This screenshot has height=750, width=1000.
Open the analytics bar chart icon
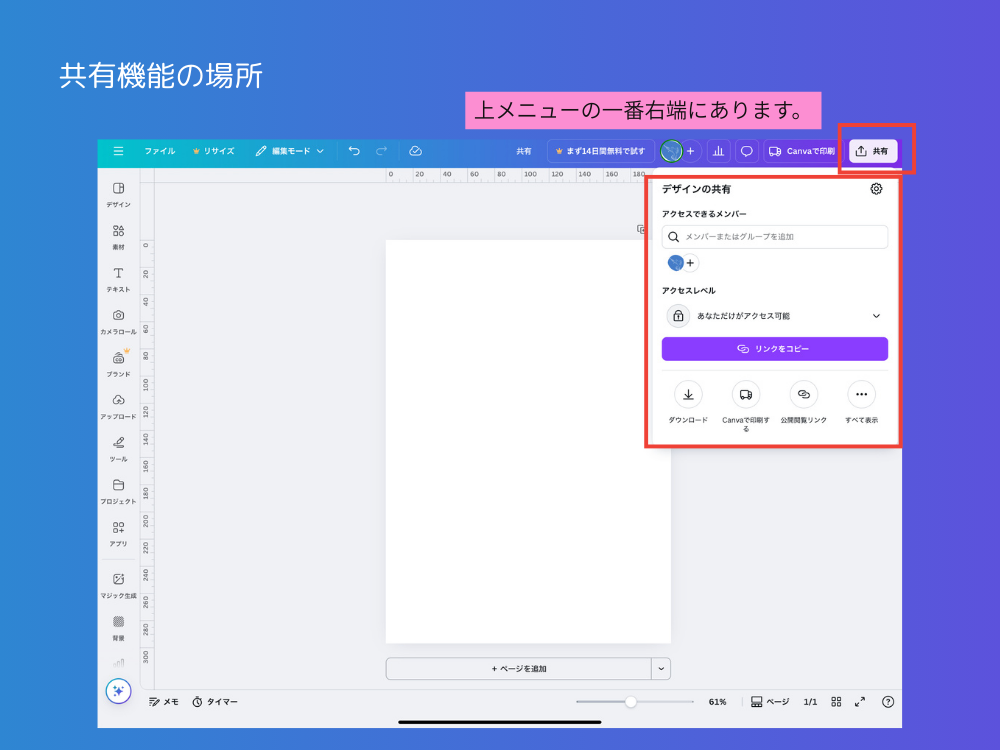point(718,151)
